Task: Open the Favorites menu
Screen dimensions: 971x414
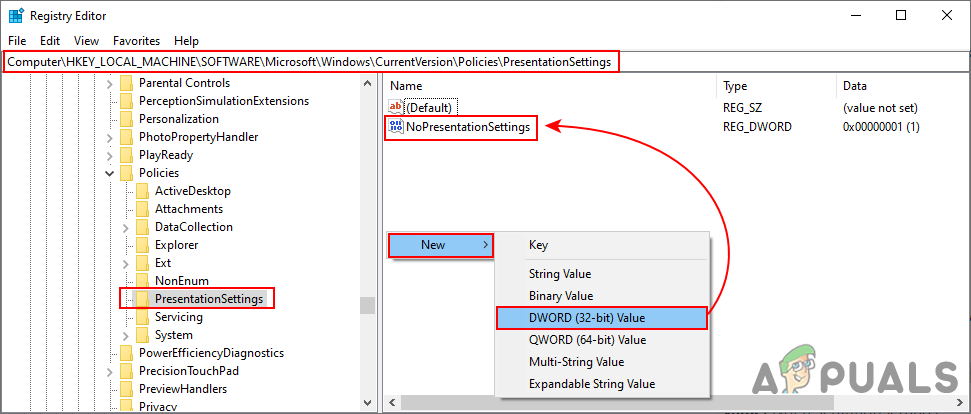Action: click(136, 41)
